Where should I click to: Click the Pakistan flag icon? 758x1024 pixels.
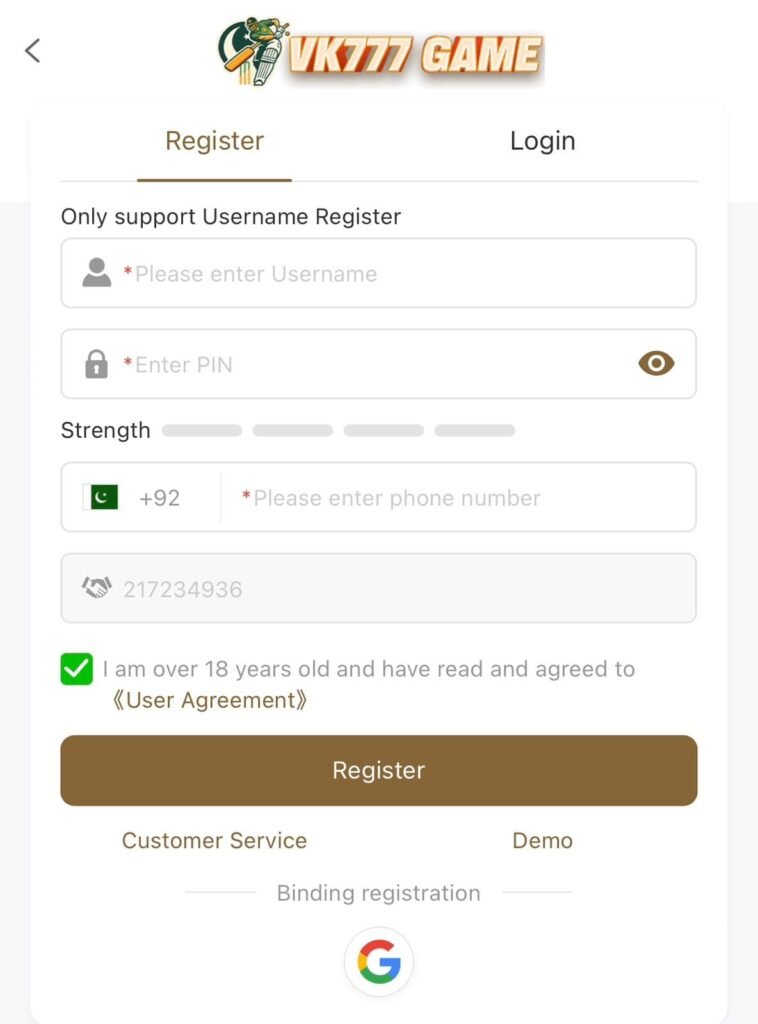pos(101,497)
